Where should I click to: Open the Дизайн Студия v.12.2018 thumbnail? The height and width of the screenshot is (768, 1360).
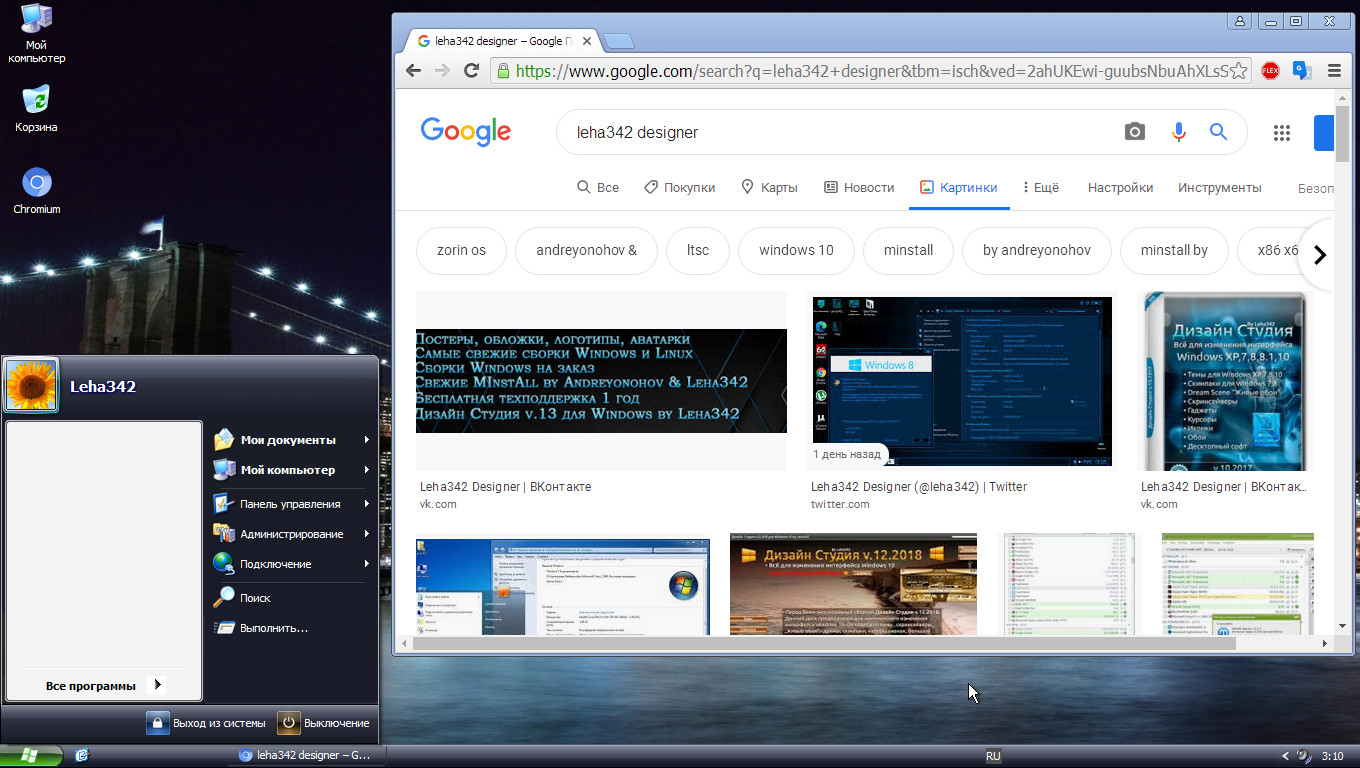tap(853, 584)
